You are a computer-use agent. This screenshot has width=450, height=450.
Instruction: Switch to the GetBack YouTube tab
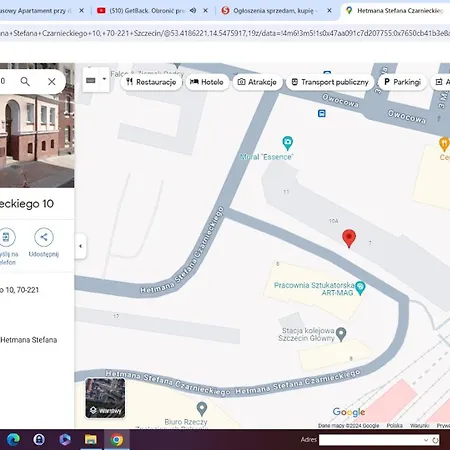tap(147, 11)
